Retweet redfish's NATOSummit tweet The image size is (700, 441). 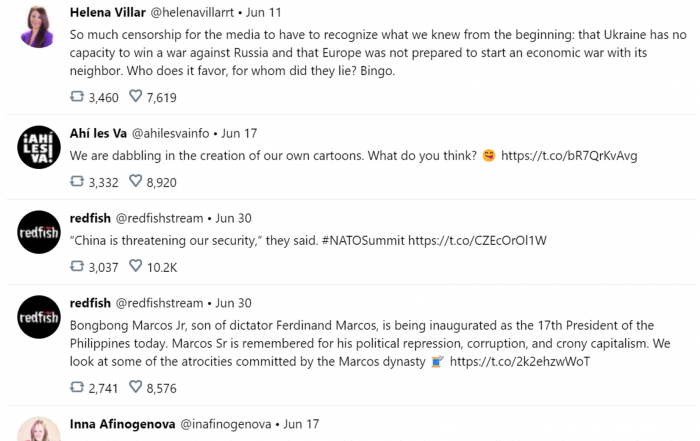pyautogui.click(x=77, y=266)
